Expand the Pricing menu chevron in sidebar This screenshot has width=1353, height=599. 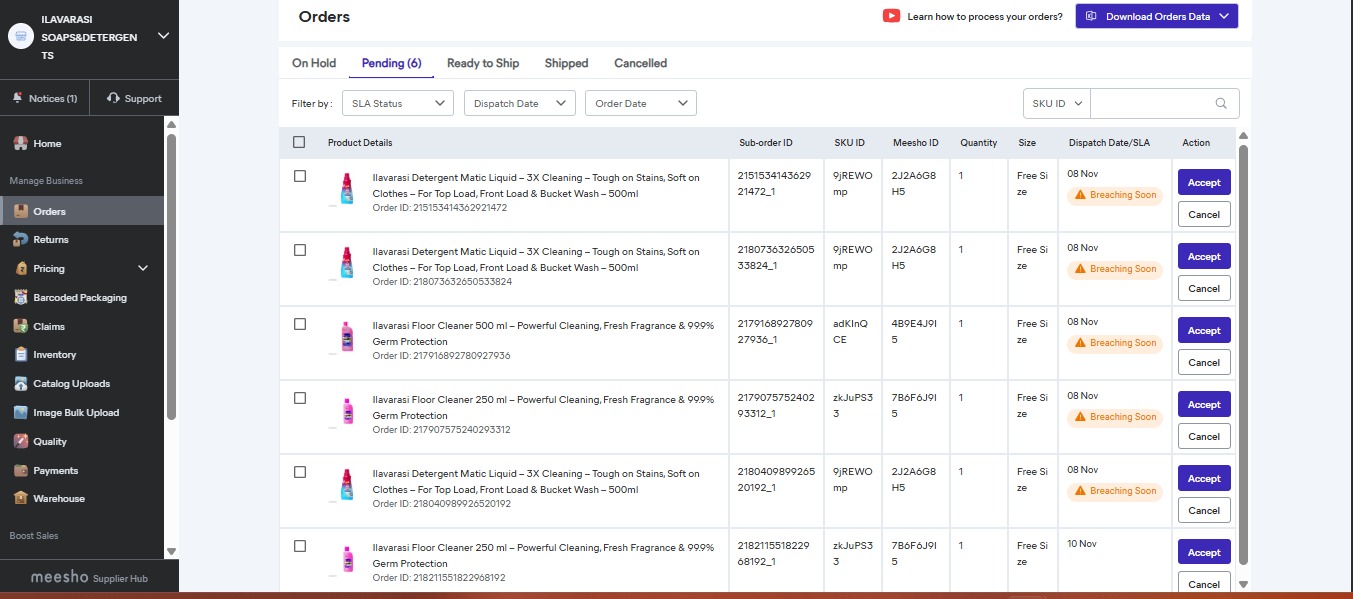coord(143,269)
